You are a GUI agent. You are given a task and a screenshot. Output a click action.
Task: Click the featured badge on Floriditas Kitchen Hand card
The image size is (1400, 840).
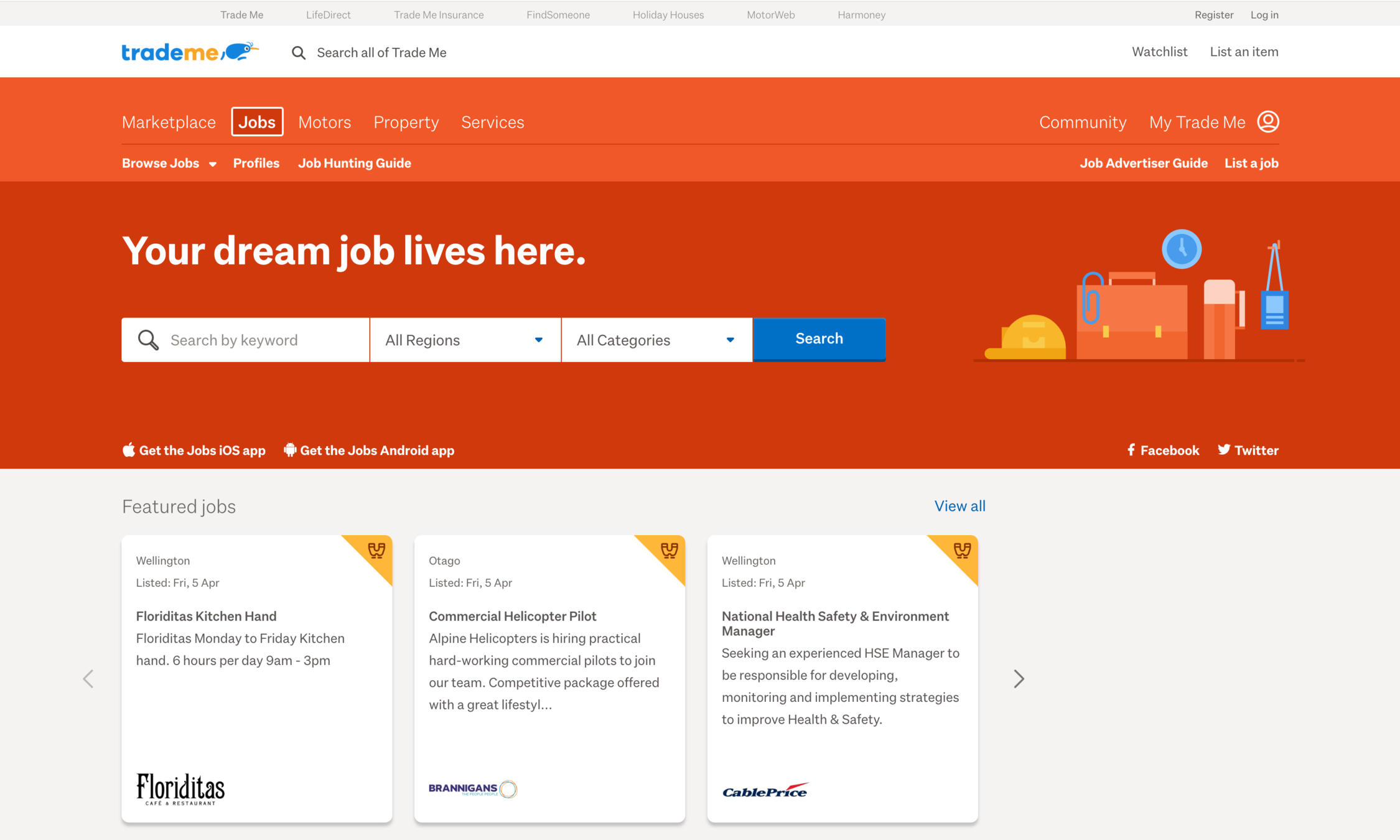(375, 551)
